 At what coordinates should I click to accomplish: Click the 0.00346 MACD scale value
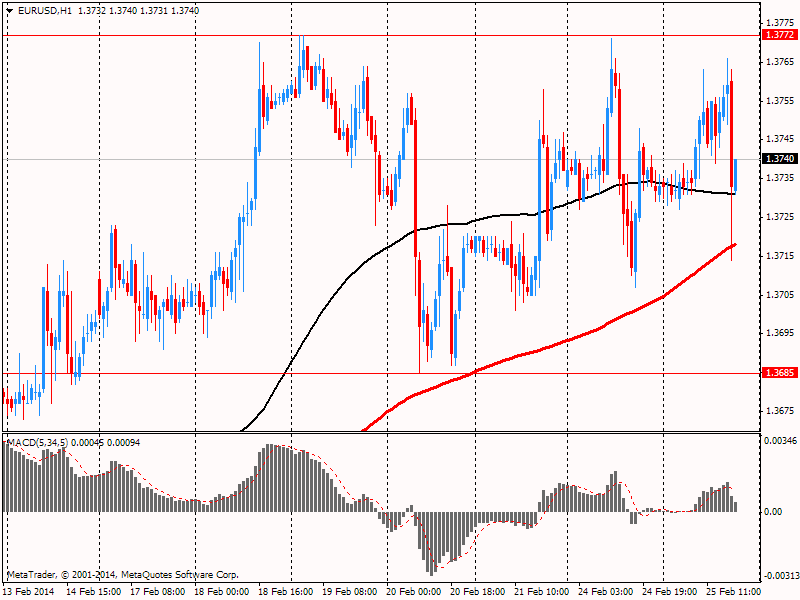tap(780, 440)
